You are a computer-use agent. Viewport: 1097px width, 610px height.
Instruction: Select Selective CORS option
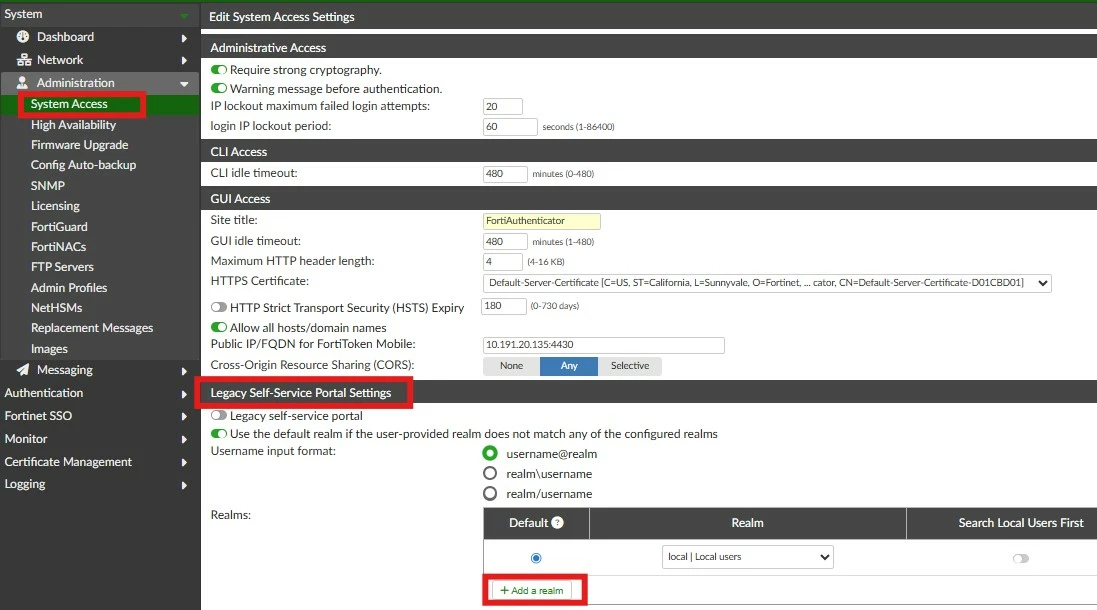click(630, 366)
